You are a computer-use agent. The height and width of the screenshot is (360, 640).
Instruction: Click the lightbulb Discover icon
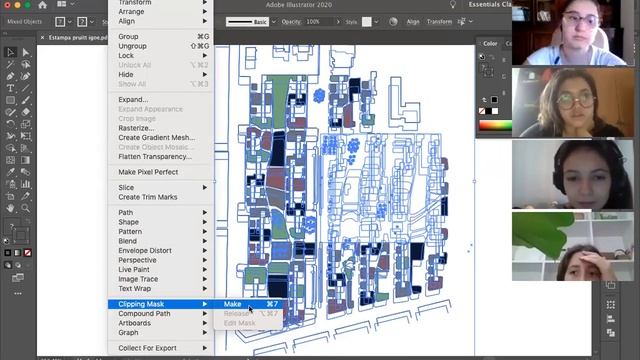452,4
